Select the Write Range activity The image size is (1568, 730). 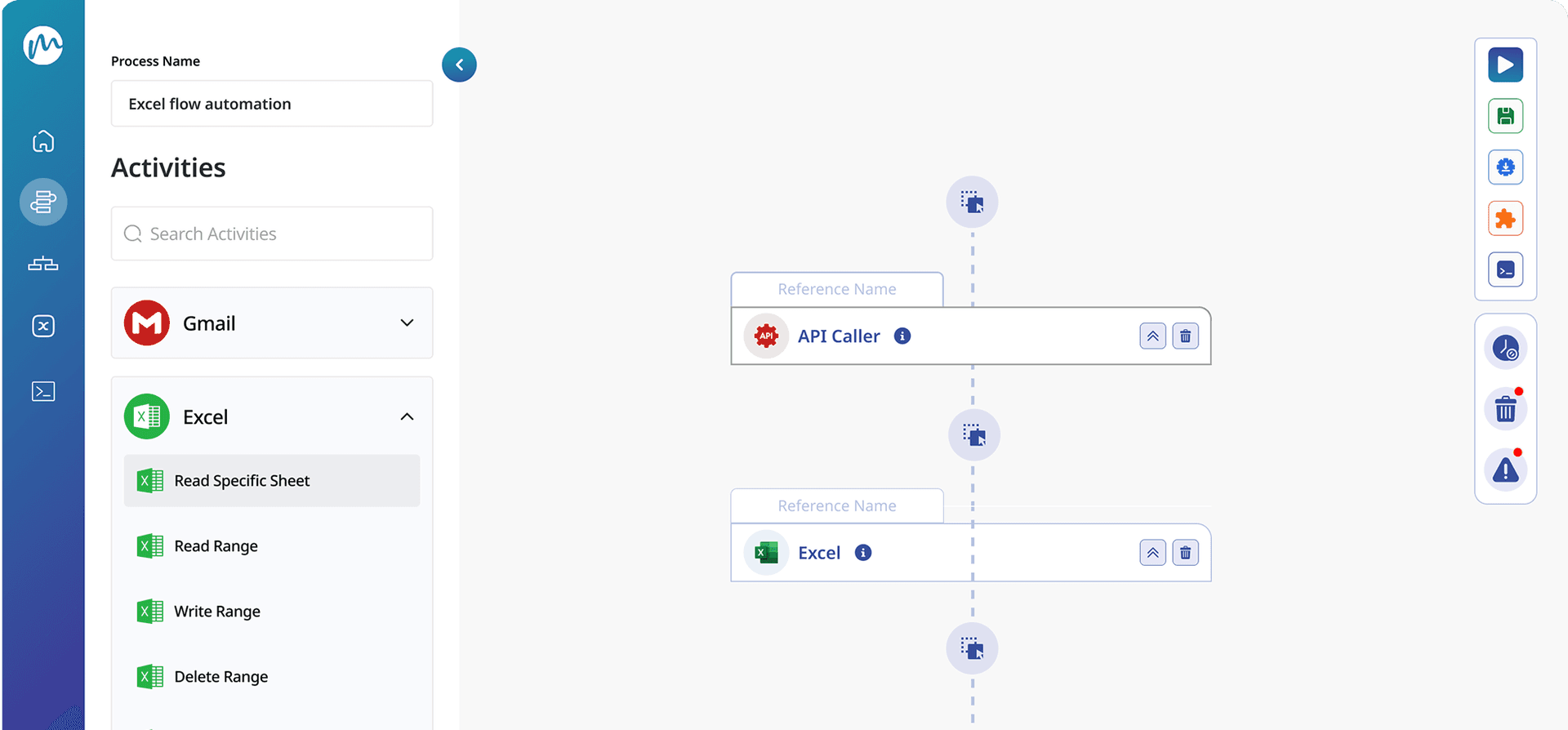click(x=217, y=612)
